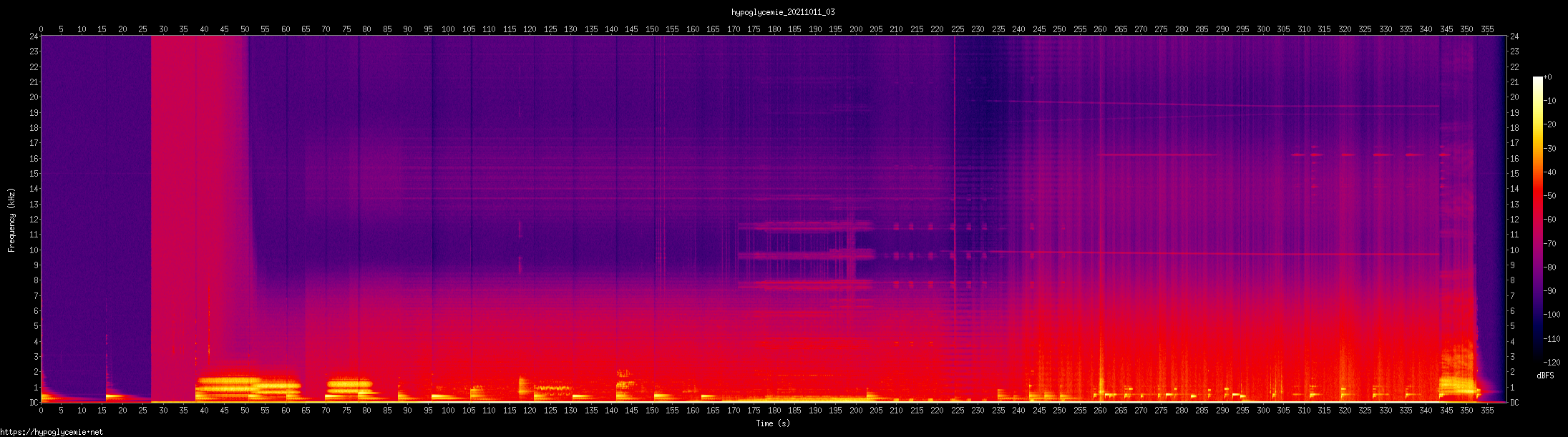Click the 16 kHz label on right axis
1568x437 pixels.
[x=1514, y=159]
